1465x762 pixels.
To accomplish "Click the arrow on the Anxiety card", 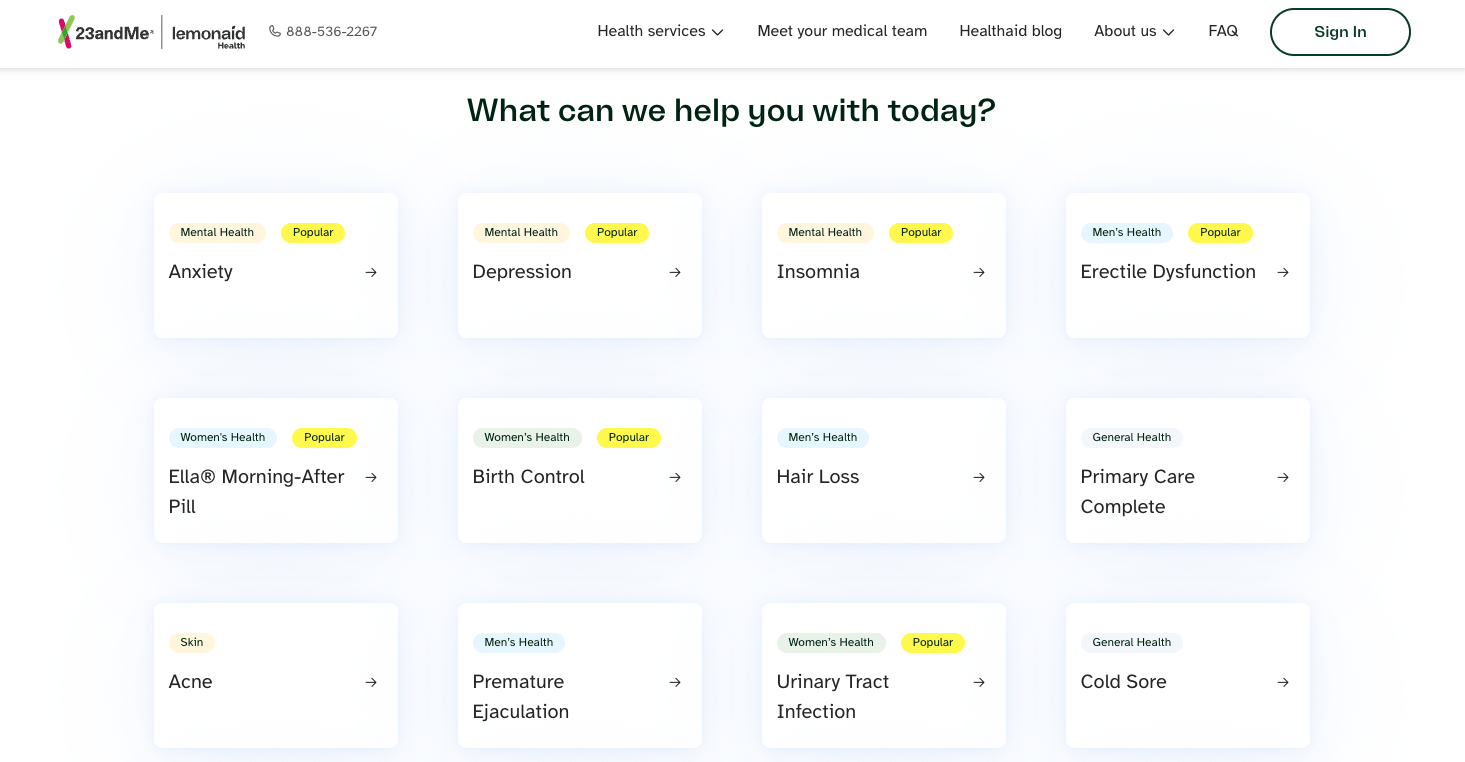I will 370,272.
